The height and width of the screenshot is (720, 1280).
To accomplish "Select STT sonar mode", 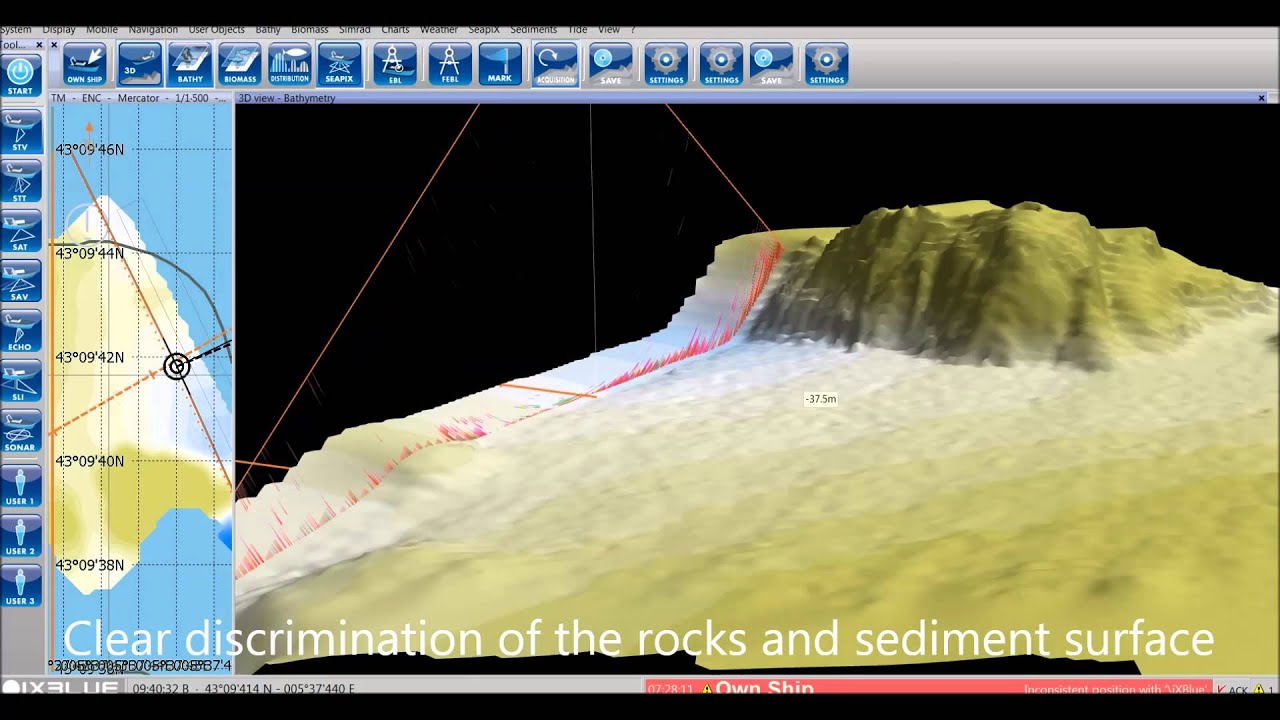I will coord(20,182).
